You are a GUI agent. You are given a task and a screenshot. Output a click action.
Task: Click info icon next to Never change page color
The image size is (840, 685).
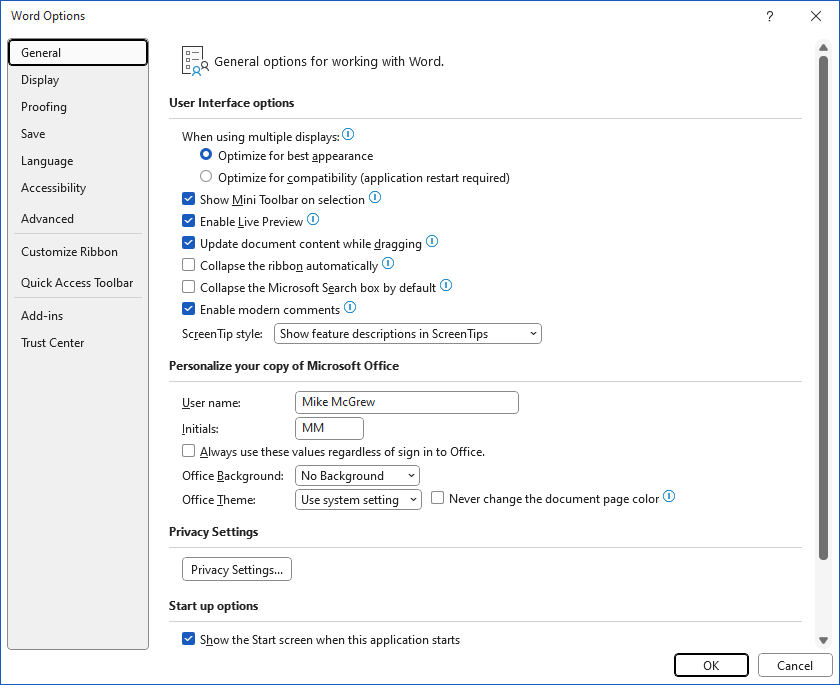(669, 496)
